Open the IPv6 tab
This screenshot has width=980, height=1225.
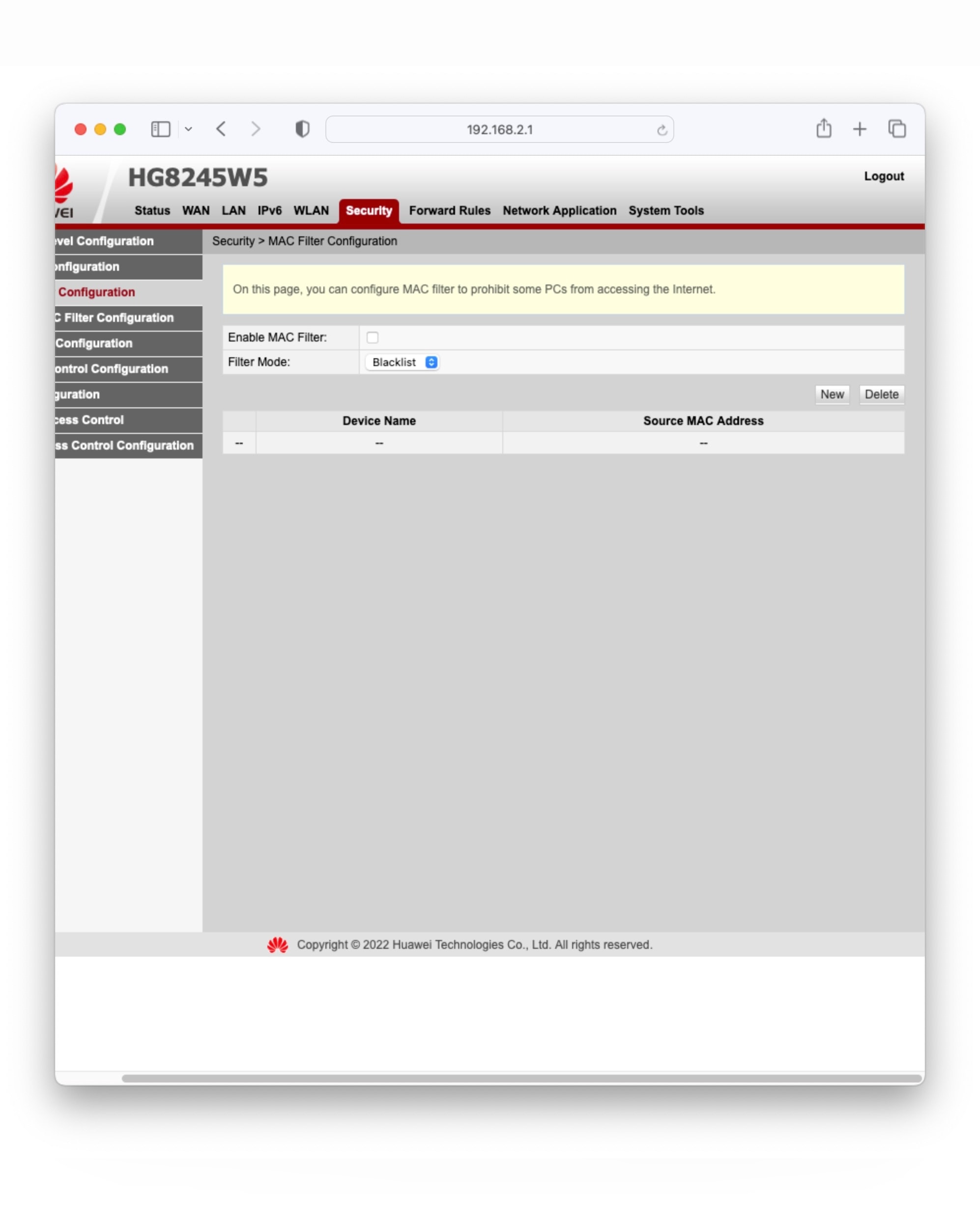coord(269,210)
